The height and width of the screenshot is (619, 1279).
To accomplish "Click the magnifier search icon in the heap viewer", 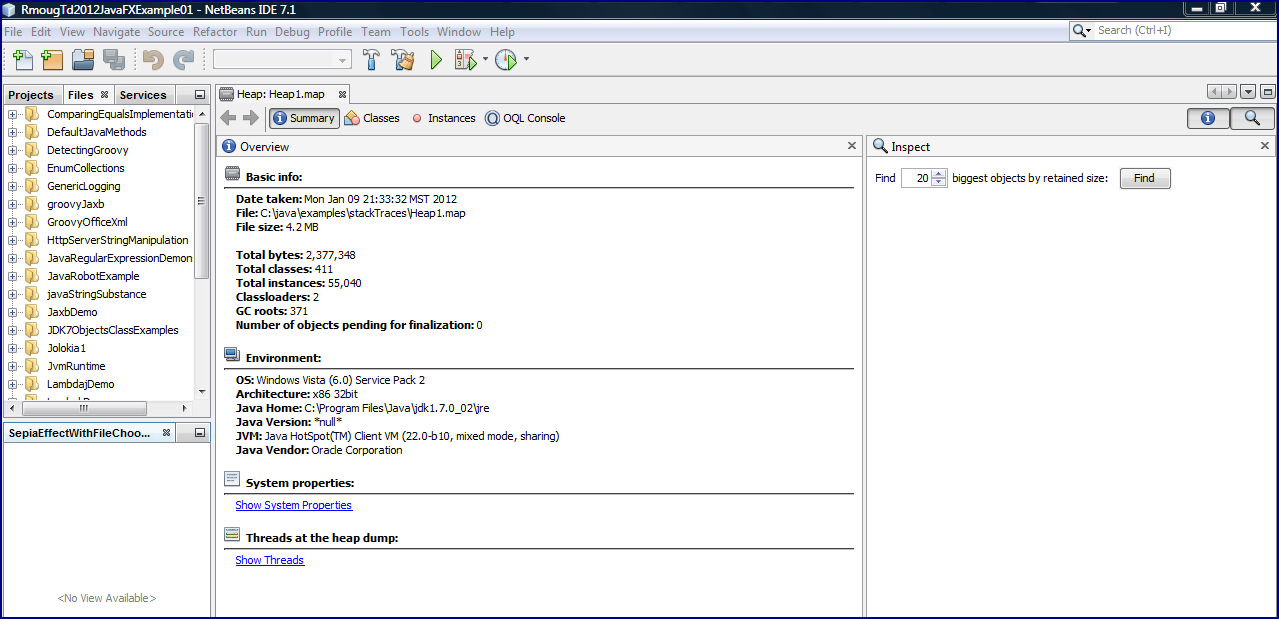I will [1252, 117].
